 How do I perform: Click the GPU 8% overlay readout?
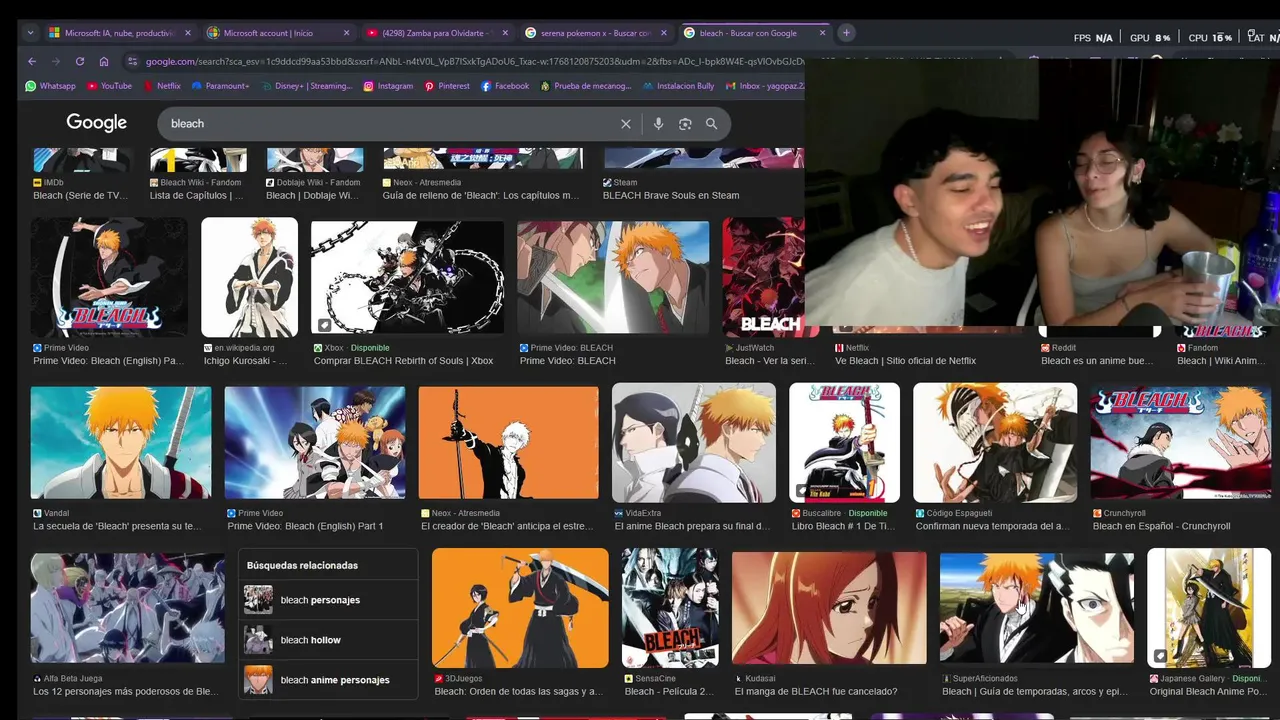(1150, 38)
